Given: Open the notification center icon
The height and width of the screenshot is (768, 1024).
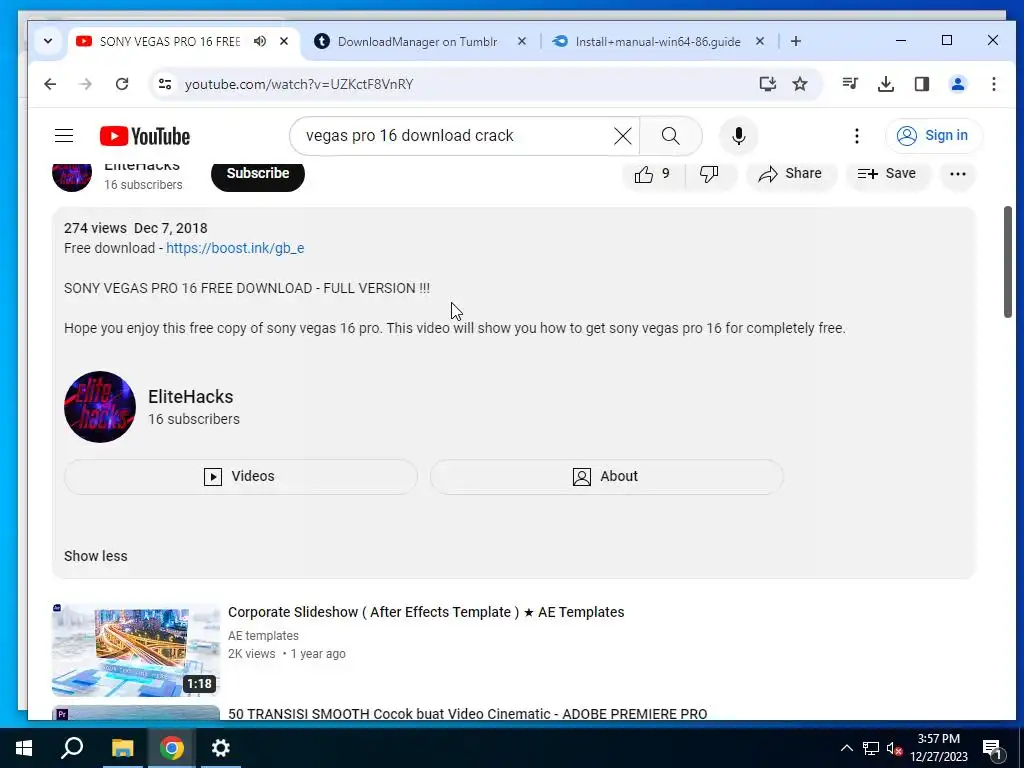Looking at the screenshot, I should tap(992, 749).
